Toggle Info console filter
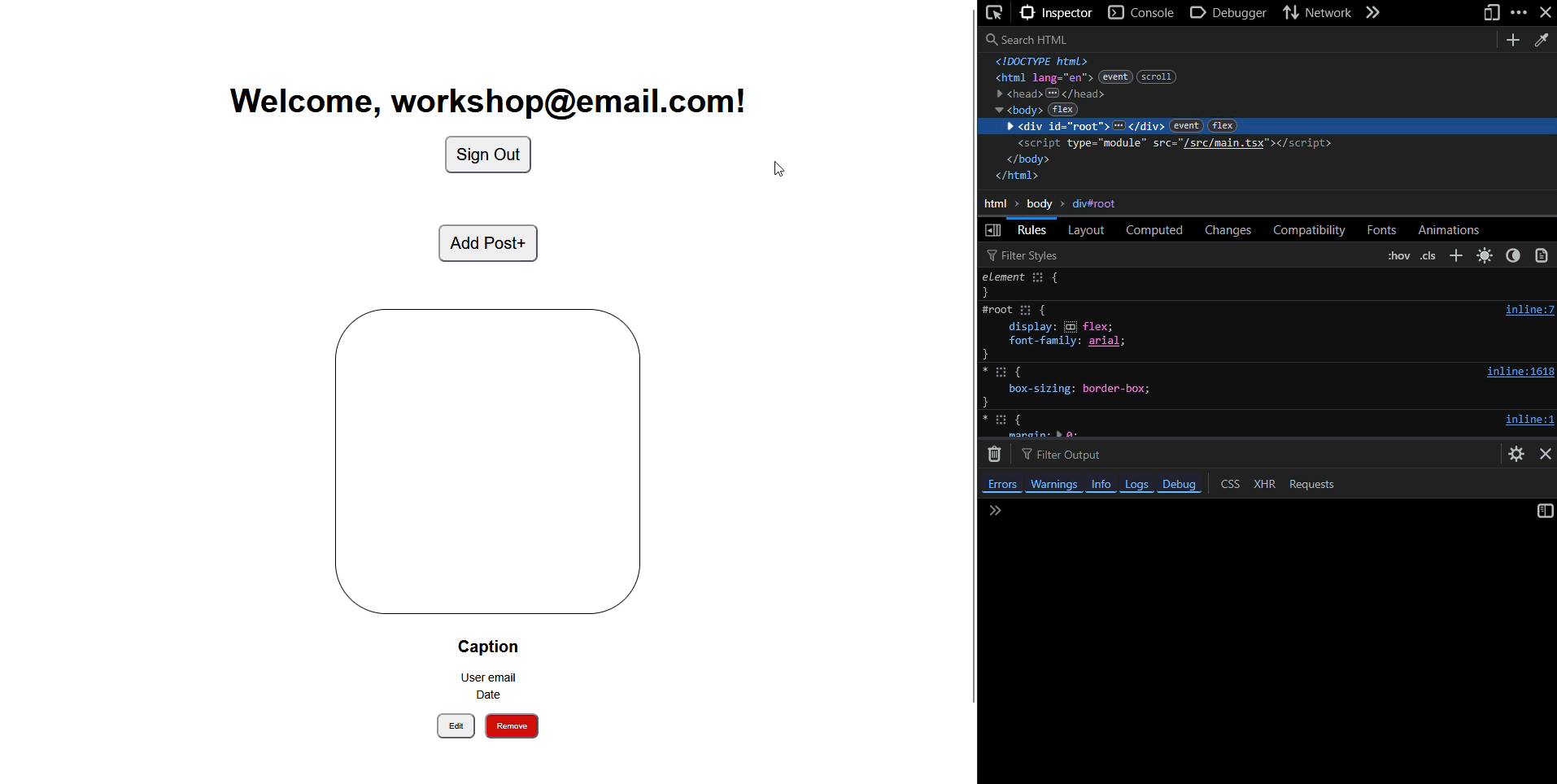This screenshot has width=1557, height=784. tap(1101, 484)
